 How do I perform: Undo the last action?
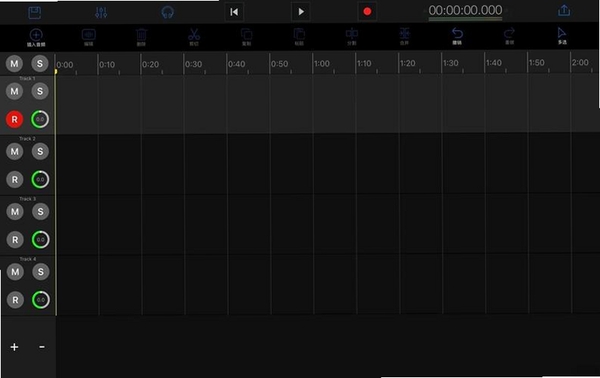coord(457,36)
